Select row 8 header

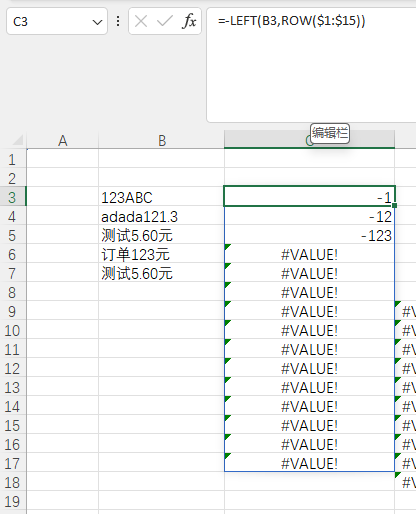pos(13,293)
